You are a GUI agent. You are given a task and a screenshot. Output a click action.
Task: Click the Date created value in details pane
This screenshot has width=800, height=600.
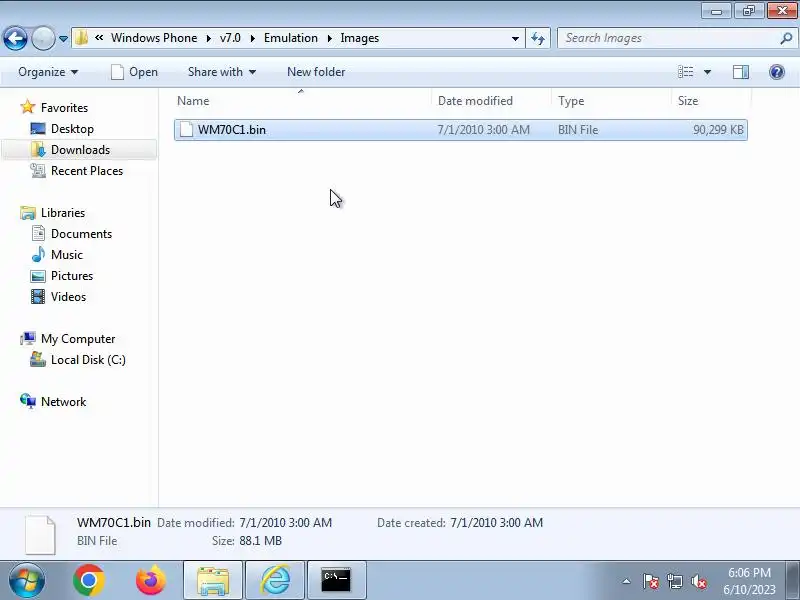496,522
